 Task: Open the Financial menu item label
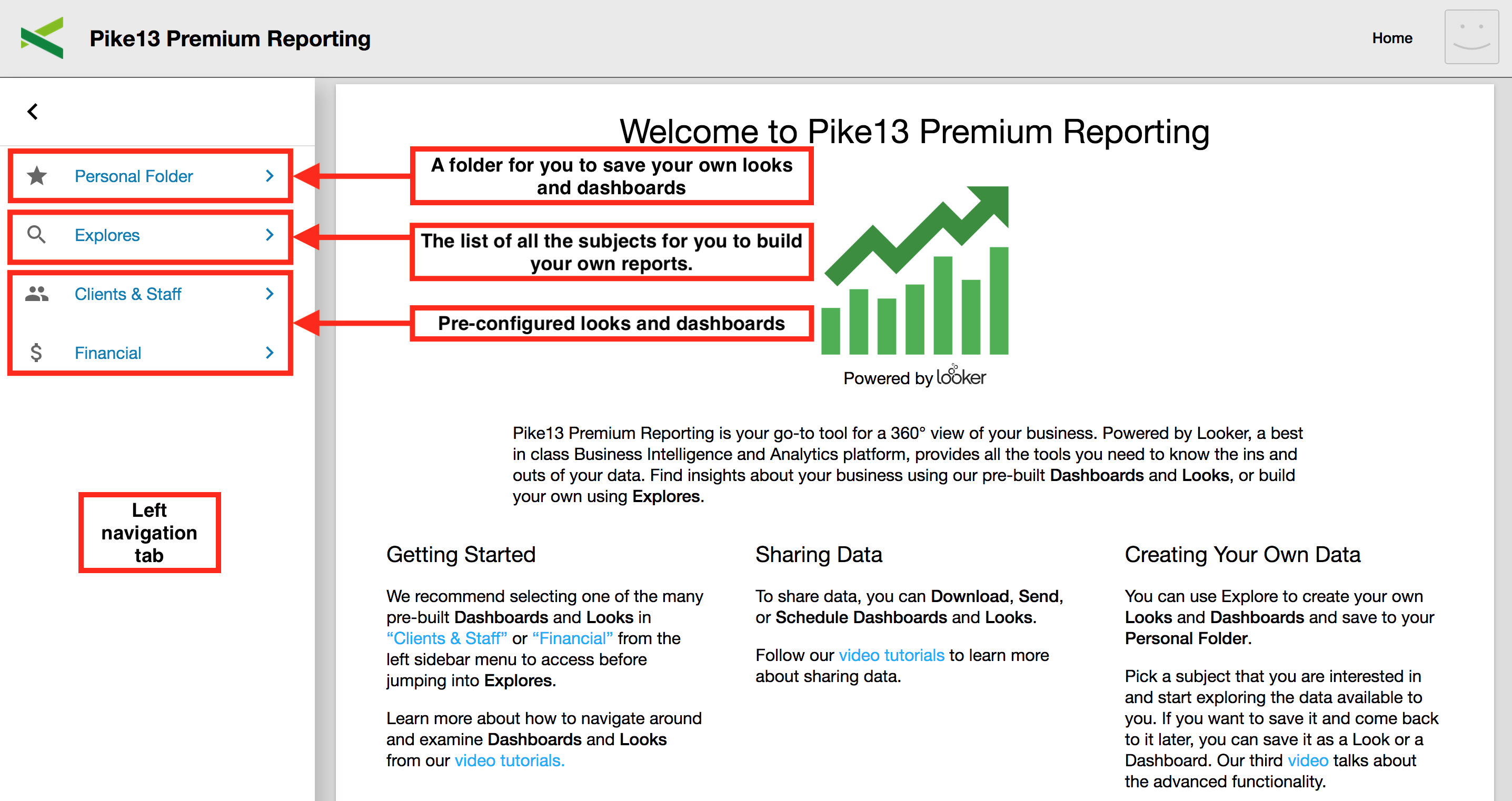click(x=108, y=353)
